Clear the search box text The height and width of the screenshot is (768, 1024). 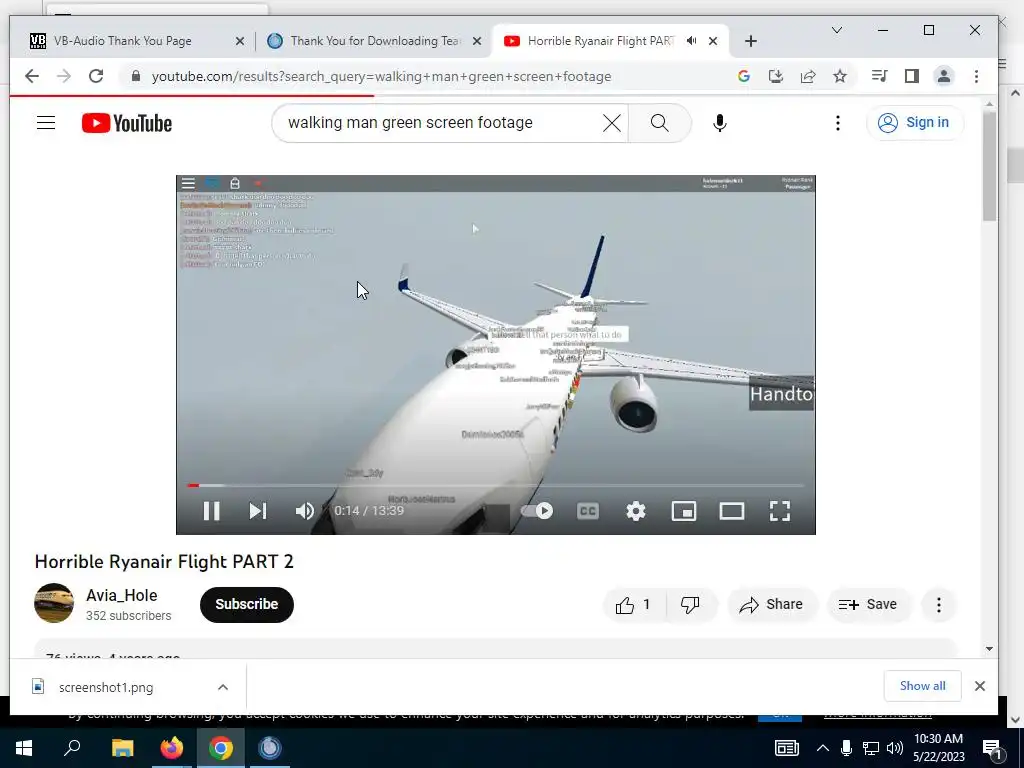pos(611,123)
